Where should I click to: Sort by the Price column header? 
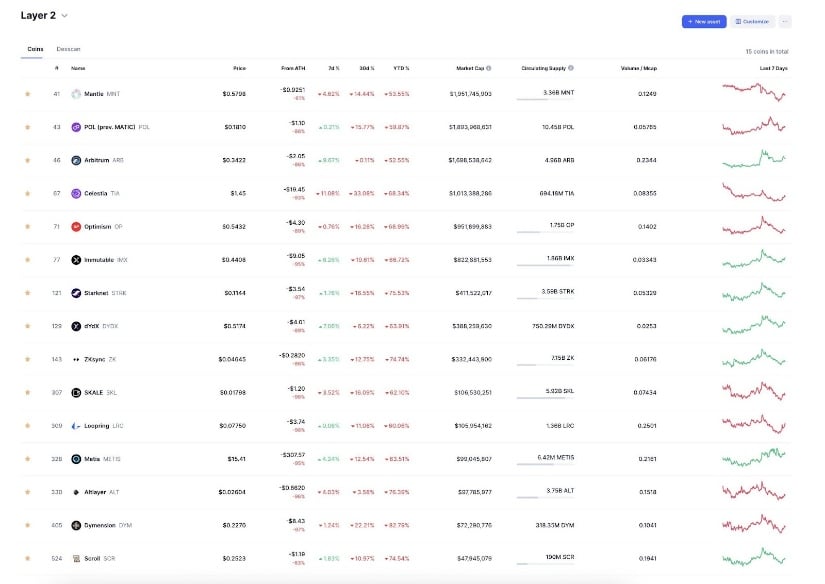(239, 68)
